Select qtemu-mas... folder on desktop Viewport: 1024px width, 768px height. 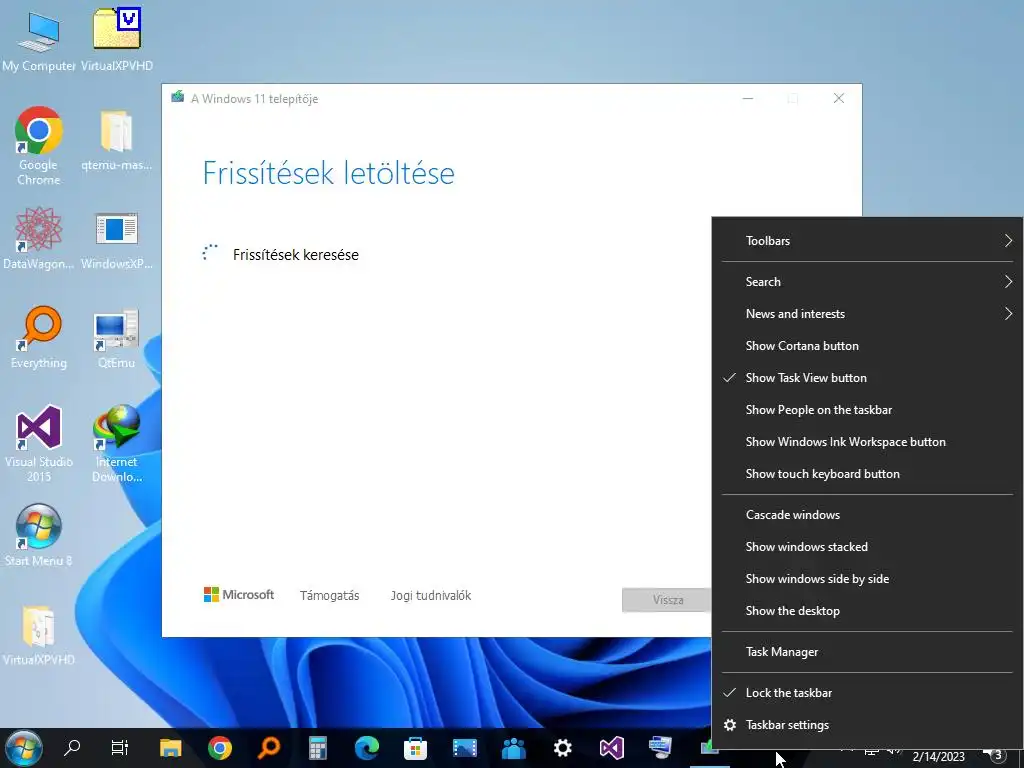(117, 140)
